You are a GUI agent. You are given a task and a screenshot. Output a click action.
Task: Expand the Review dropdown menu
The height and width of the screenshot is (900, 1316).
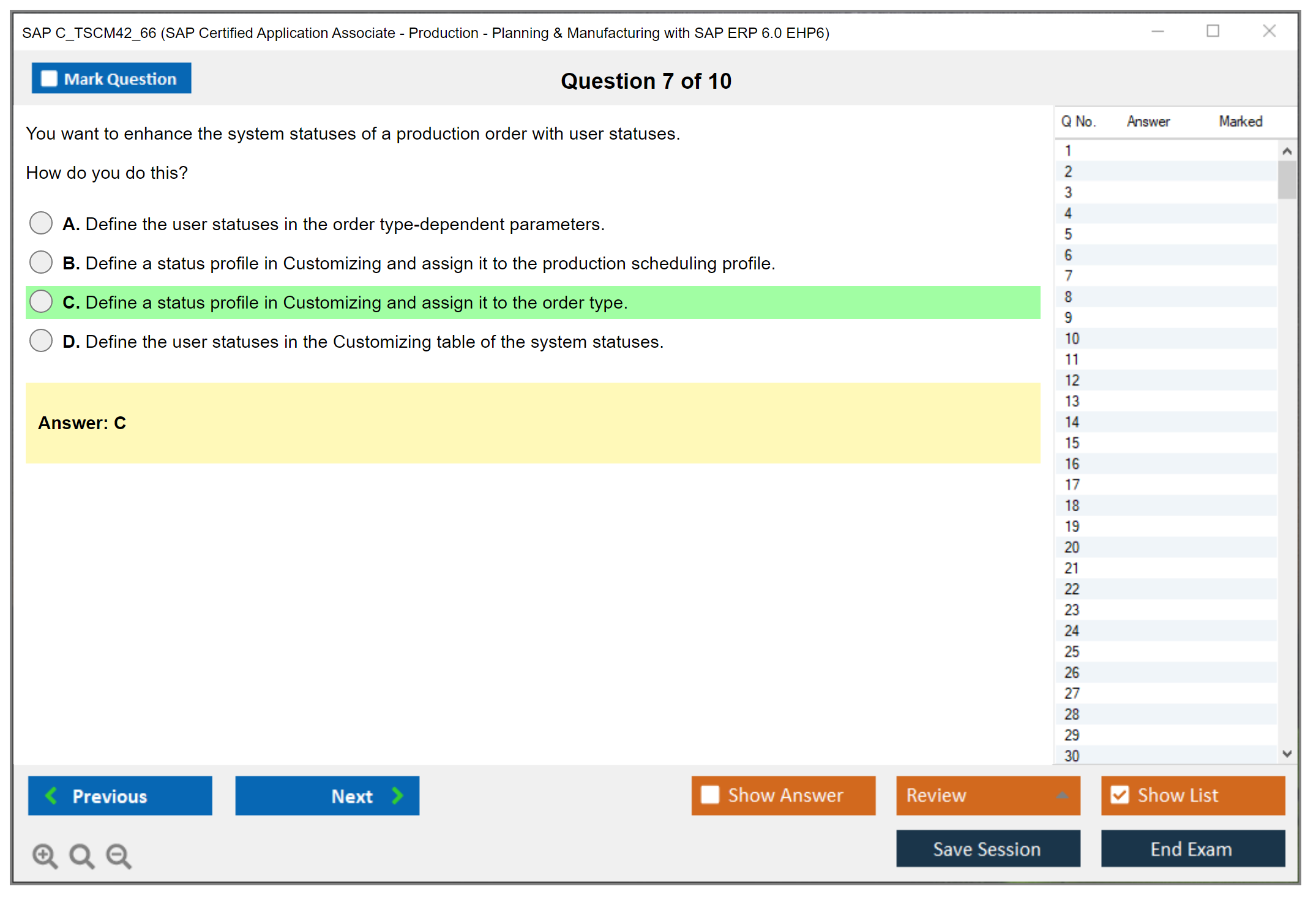tap(1062, 795)
